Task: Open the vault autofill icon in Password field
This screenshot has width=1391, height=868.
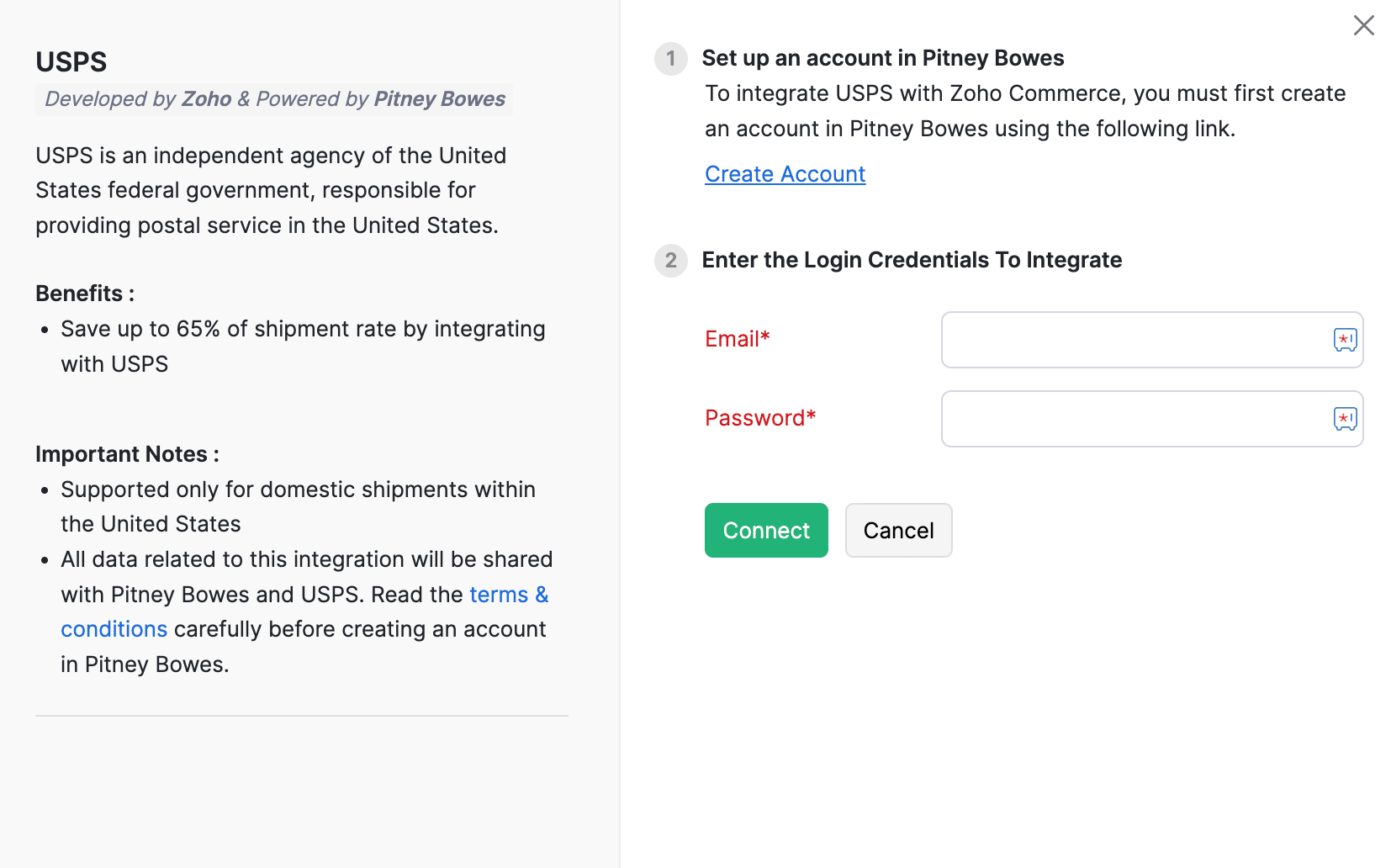Action: [1346, 419]
